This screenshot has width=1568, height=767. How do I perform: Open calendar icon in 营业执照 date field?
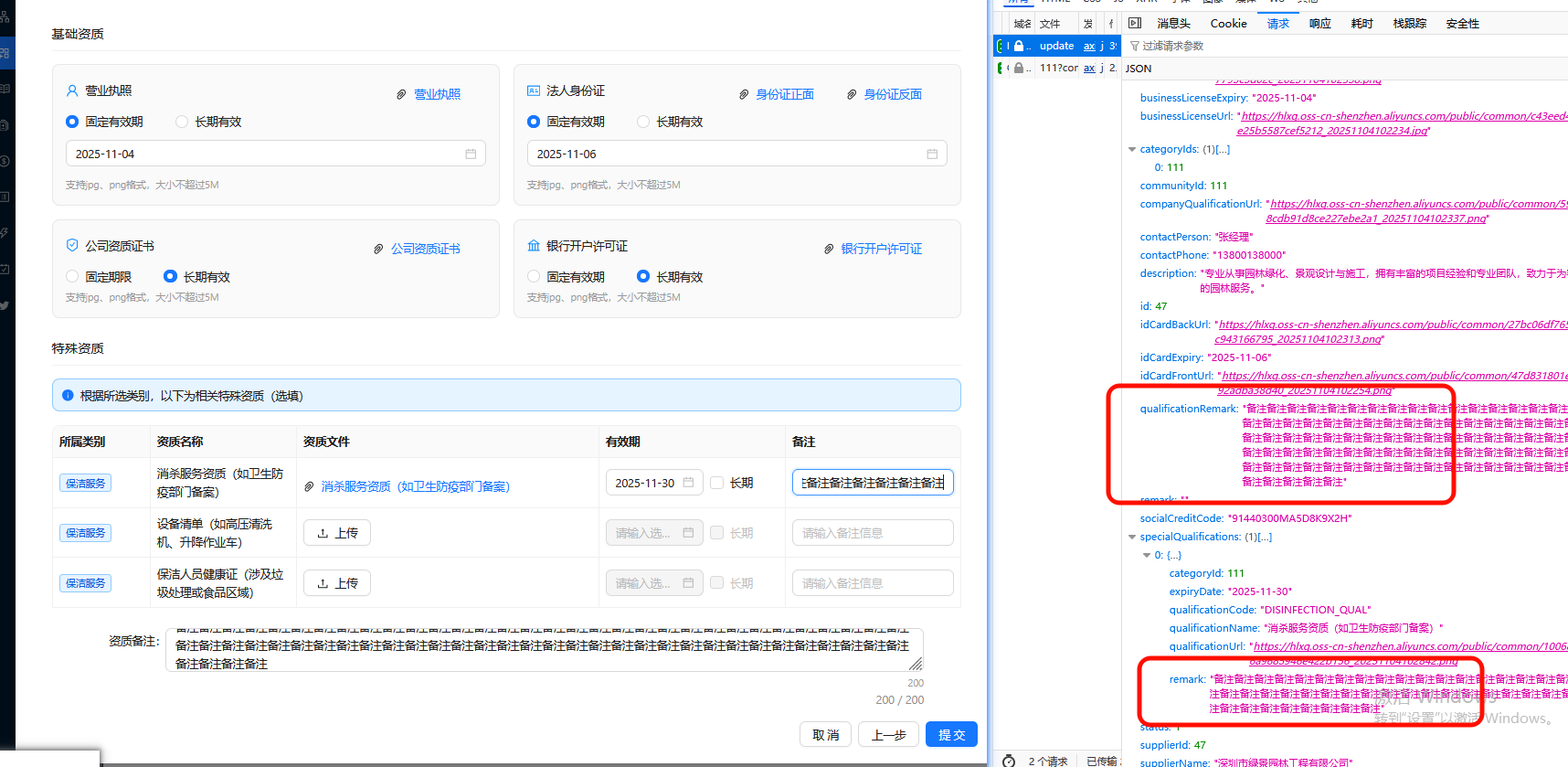pos(471,154)
